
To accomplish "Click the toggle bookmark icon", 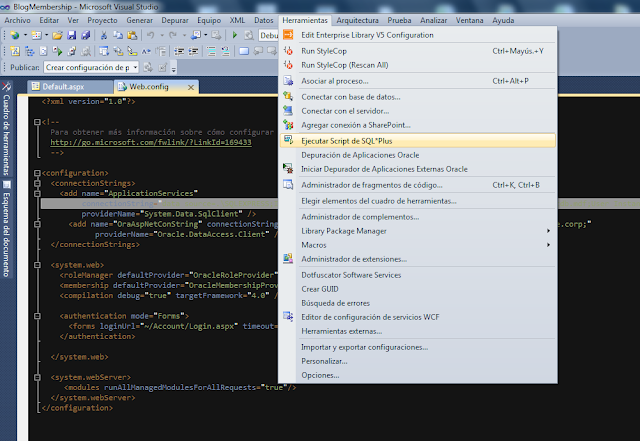I will [x=244, y=51].
